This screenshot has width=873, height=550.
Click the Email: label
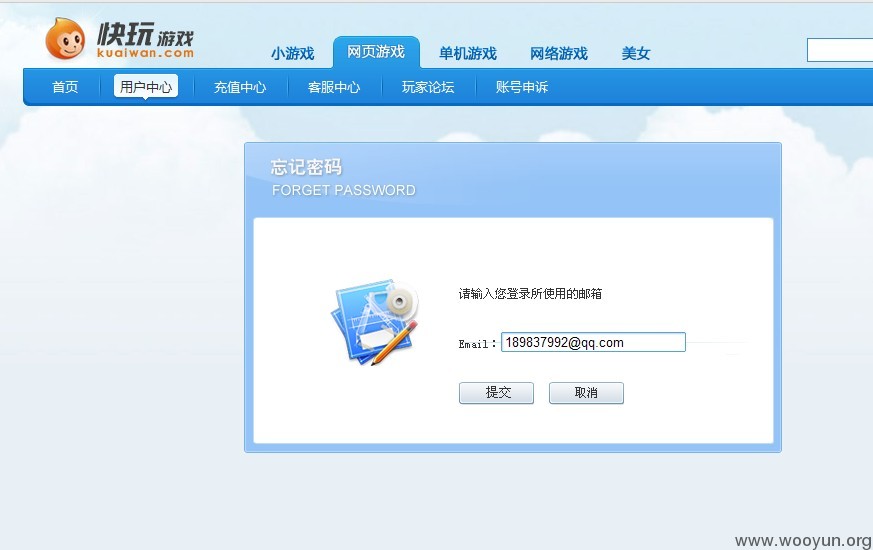tap(477, 344)
